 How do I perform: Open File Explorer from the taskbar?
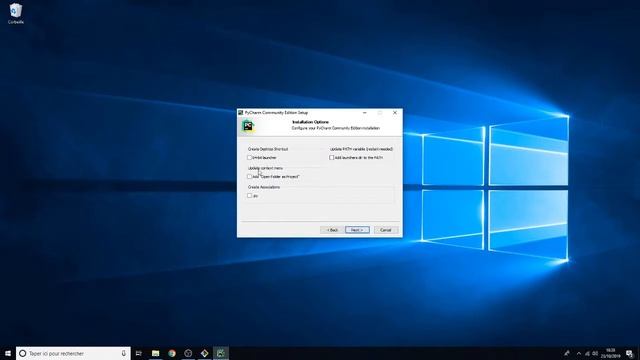tap(156, 353)
